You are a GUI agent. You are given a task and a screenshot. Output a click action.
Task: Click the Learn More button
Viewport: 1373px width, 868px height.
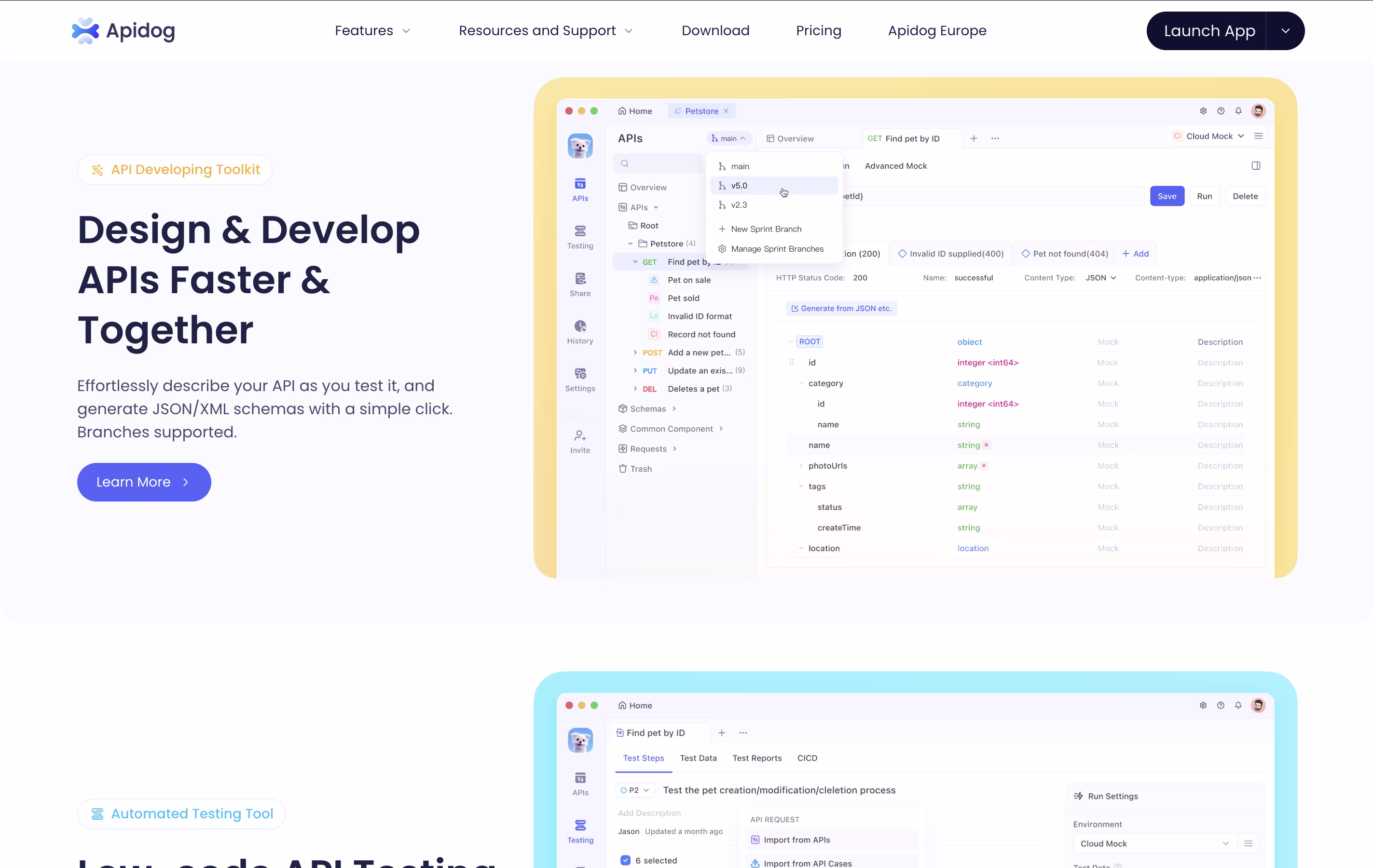[144, 482]
